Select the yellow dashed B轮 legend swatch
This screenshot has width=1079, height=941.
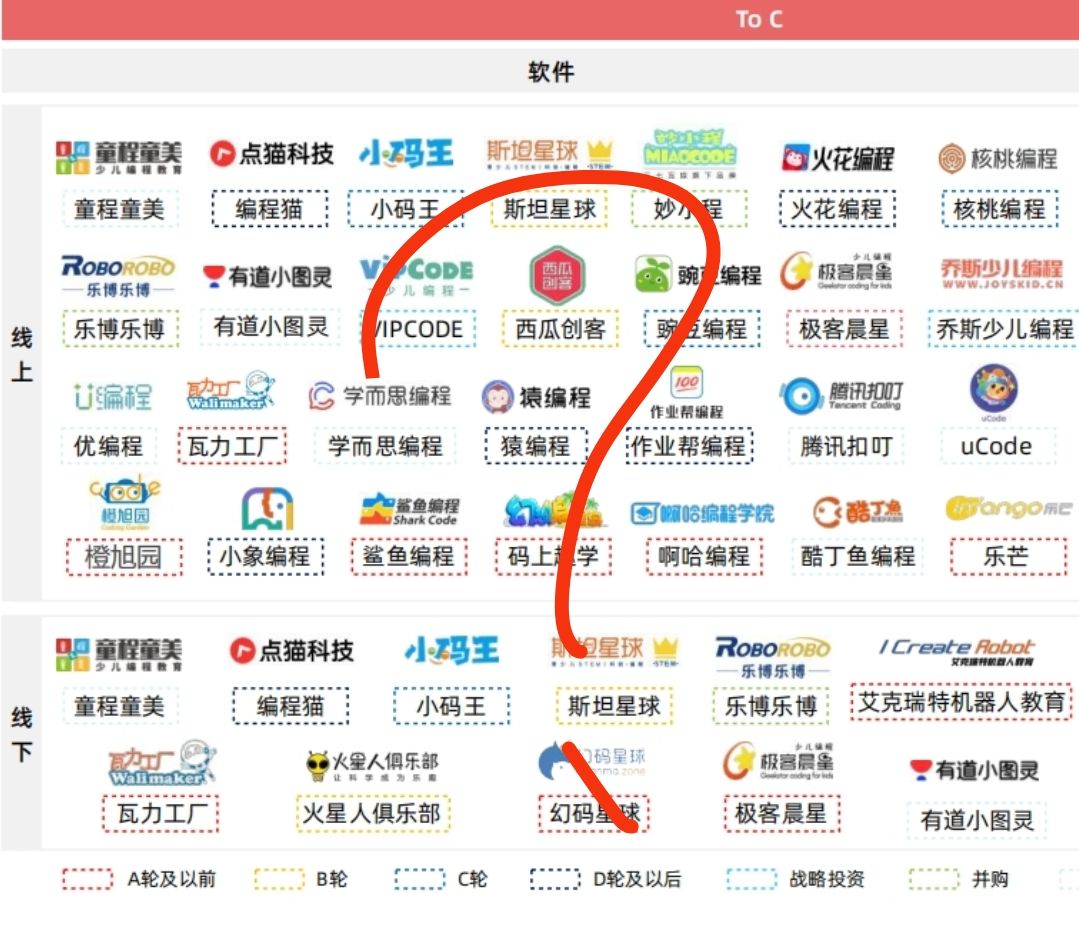pos(279,879)
